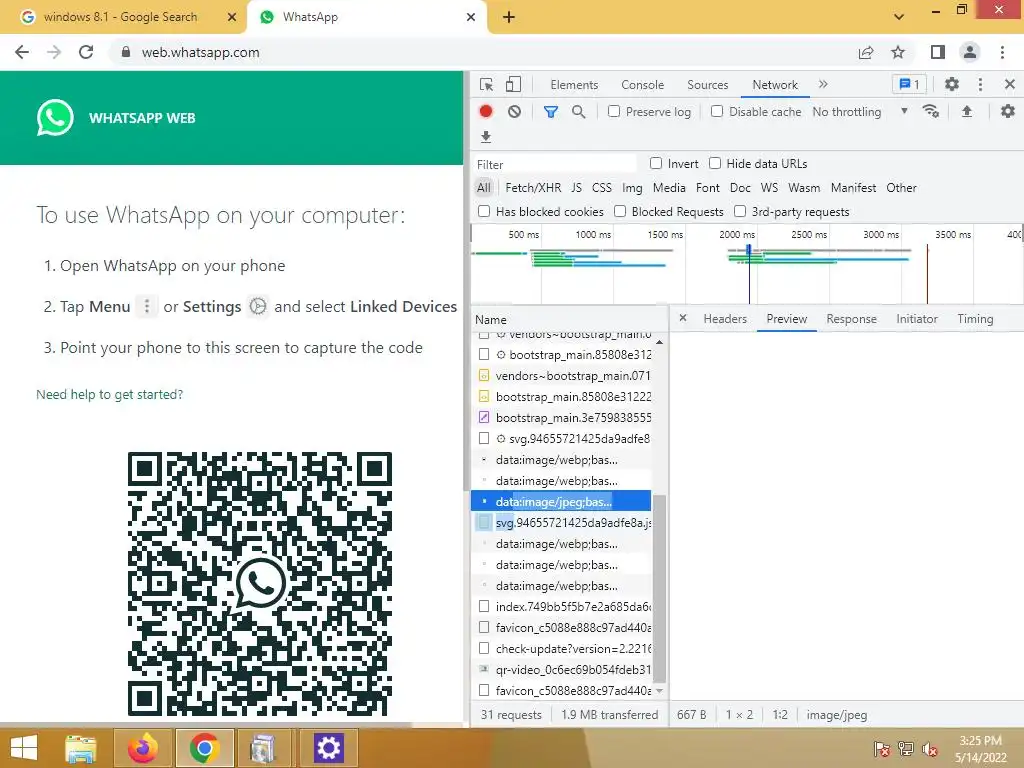Image resolution: width=1024 pixels, height=768 pixels.
Task: Click the browser back arrow
Action: click(22, 52)
